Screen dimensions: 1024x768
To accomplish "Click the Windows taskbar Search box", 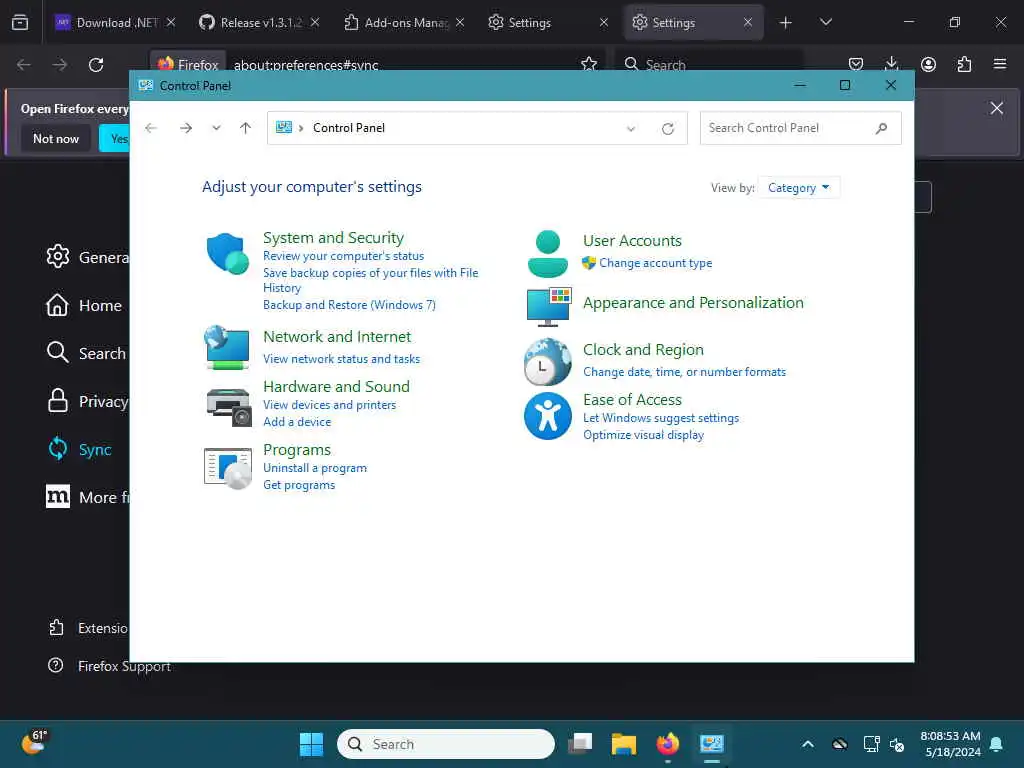I will [445, 744].
